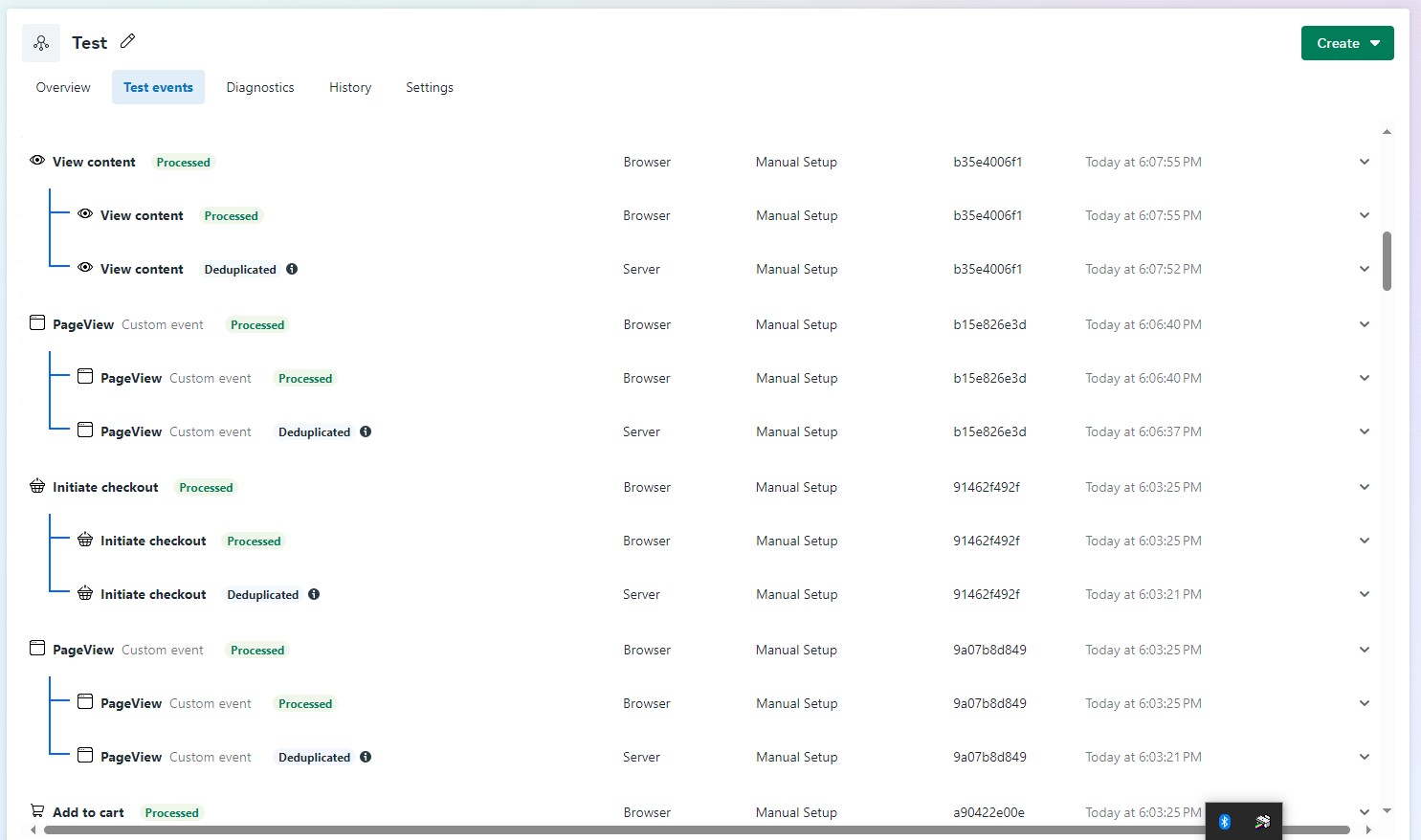Image resolution: width=1421 pixels, height=840 pixels.
Task: Open the Create dropdown button
Action: coord(1346,43)
